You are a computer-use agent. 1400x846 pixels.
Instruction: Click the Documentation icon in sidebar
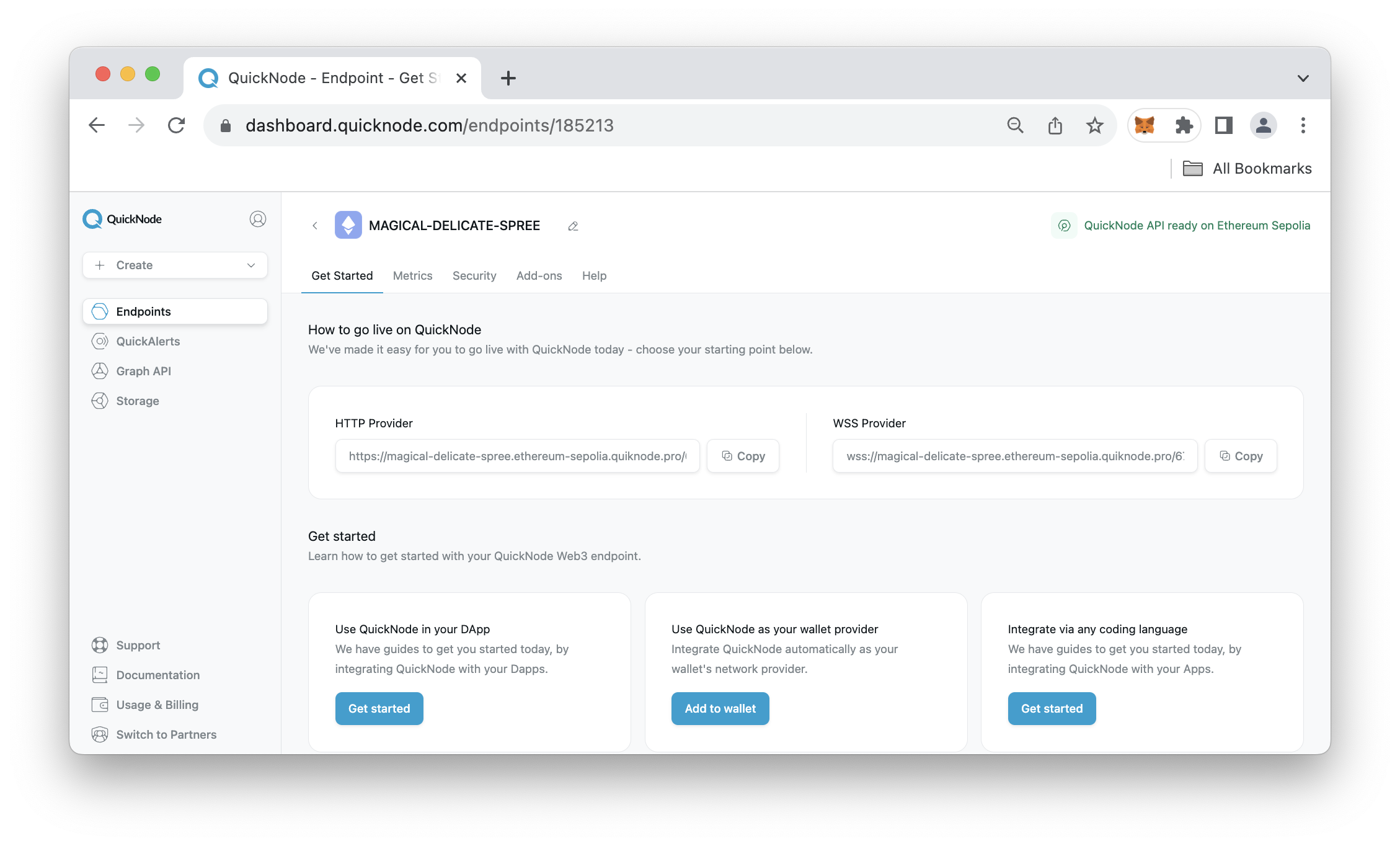(x=100, y=674)
